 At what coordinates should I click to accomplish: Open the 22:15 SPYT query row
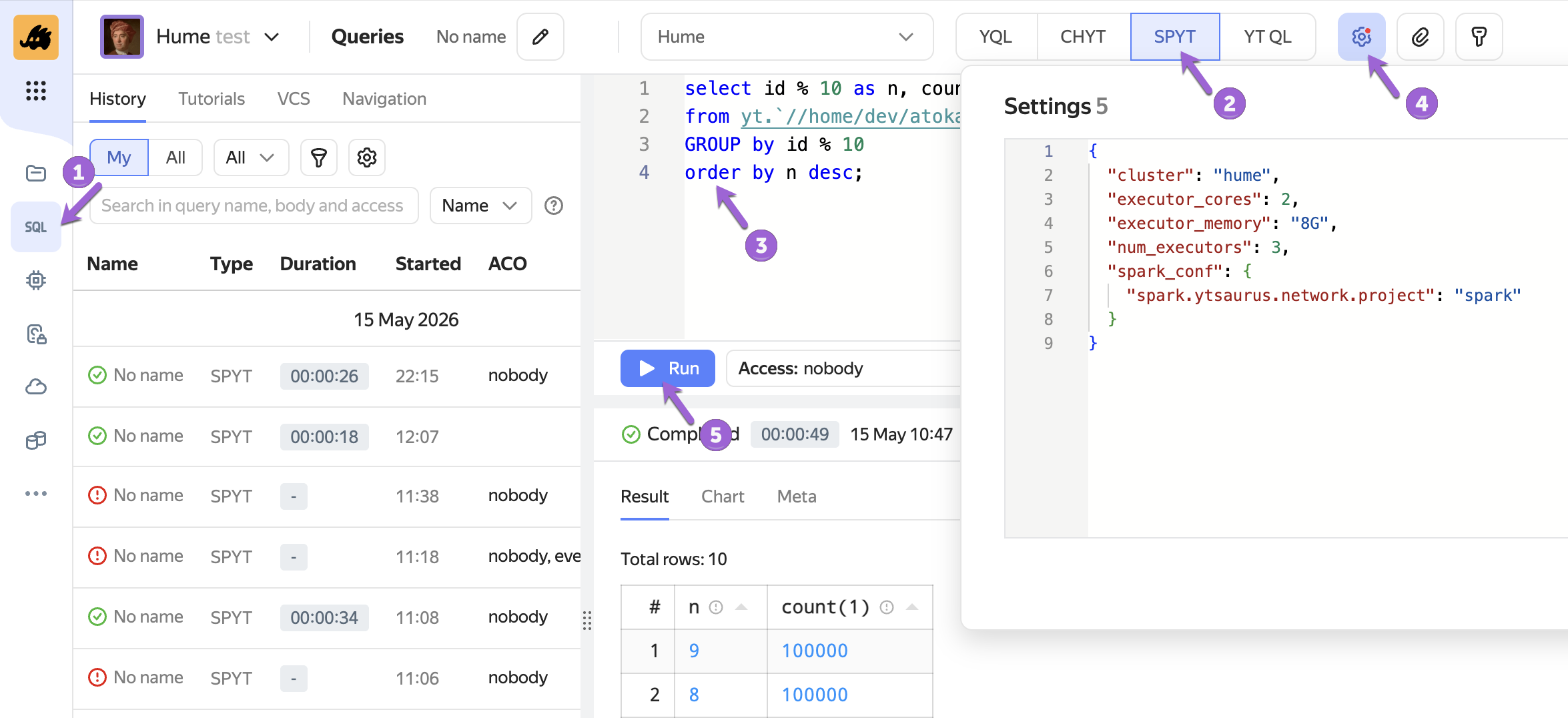click(x=327, y=376)
